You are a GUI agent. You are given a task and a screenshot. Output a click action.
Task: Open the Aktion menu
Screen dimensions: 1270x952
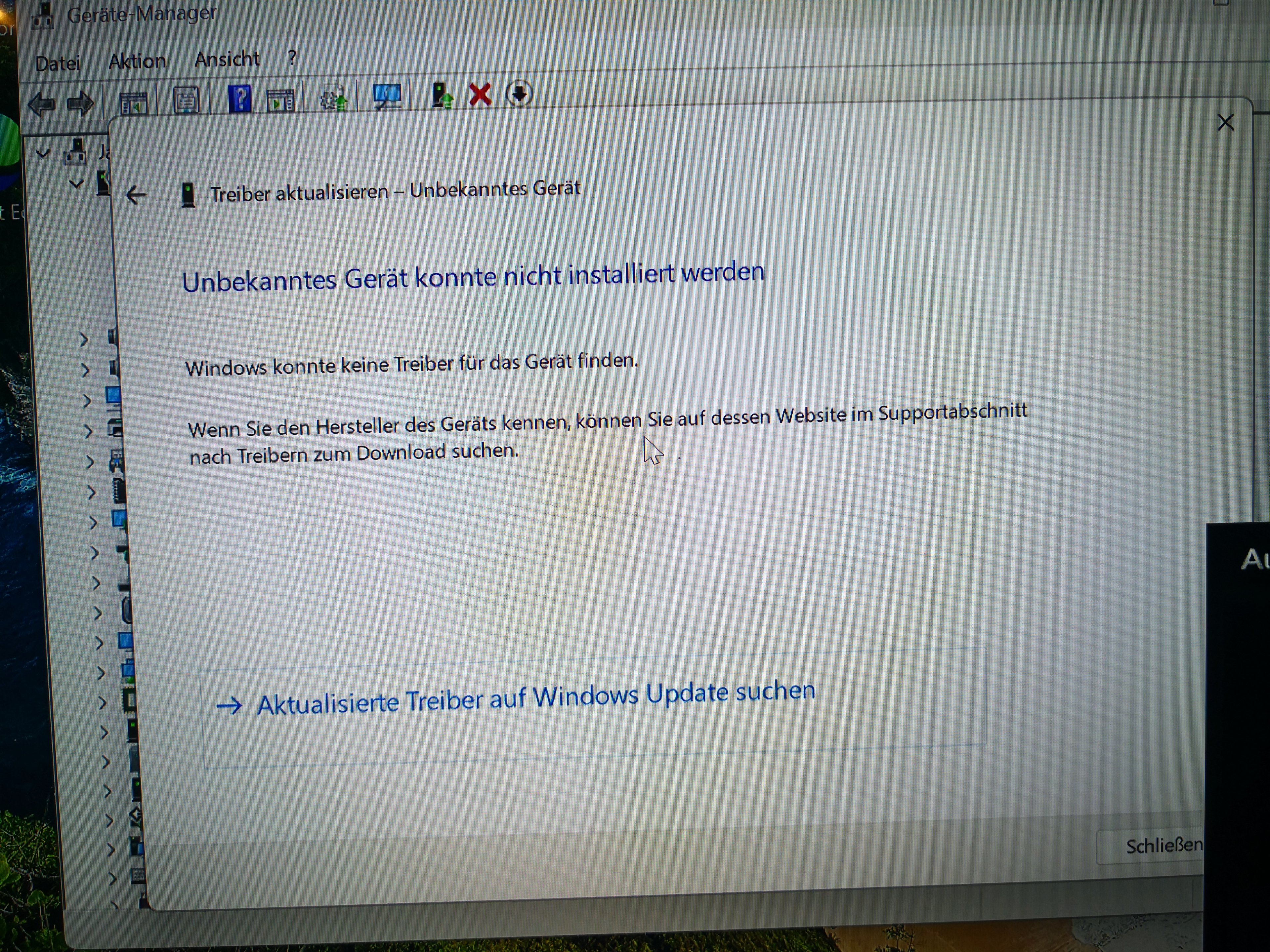click(137, 61)
